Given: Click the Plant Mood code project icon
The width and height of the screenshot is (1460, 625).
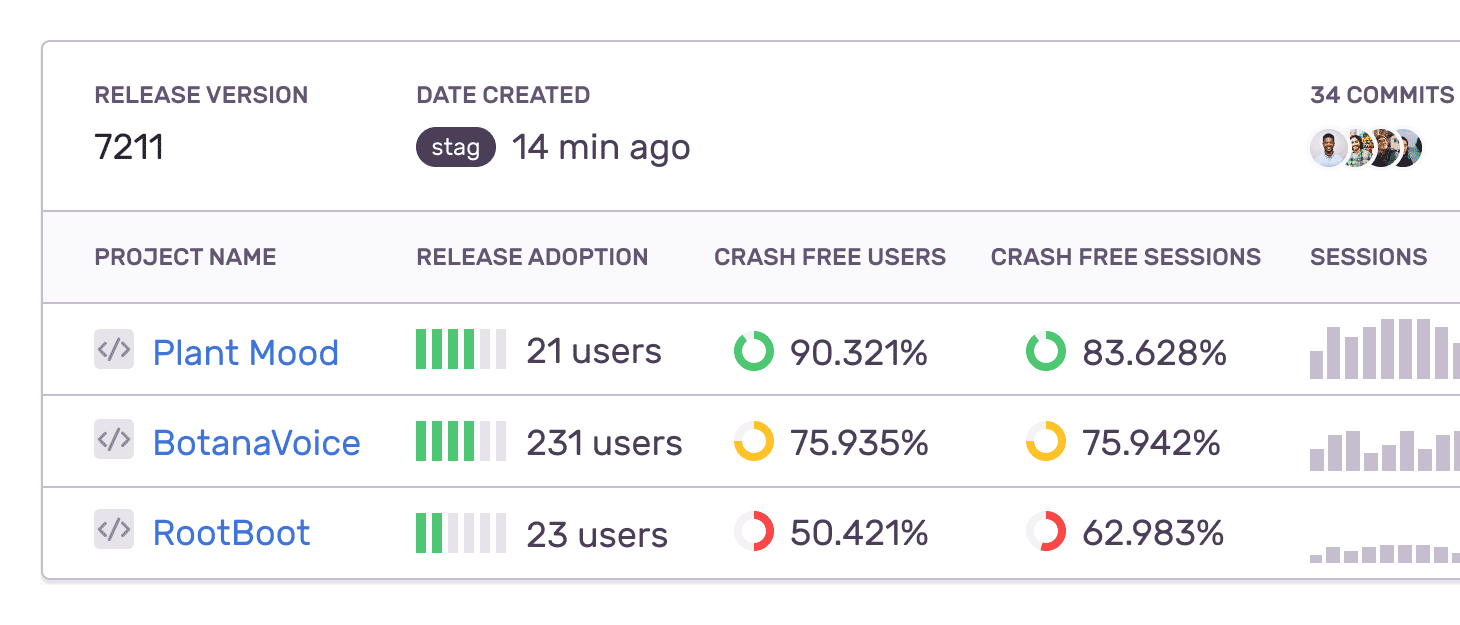Looking at the screenshot, I should [114, 350].
